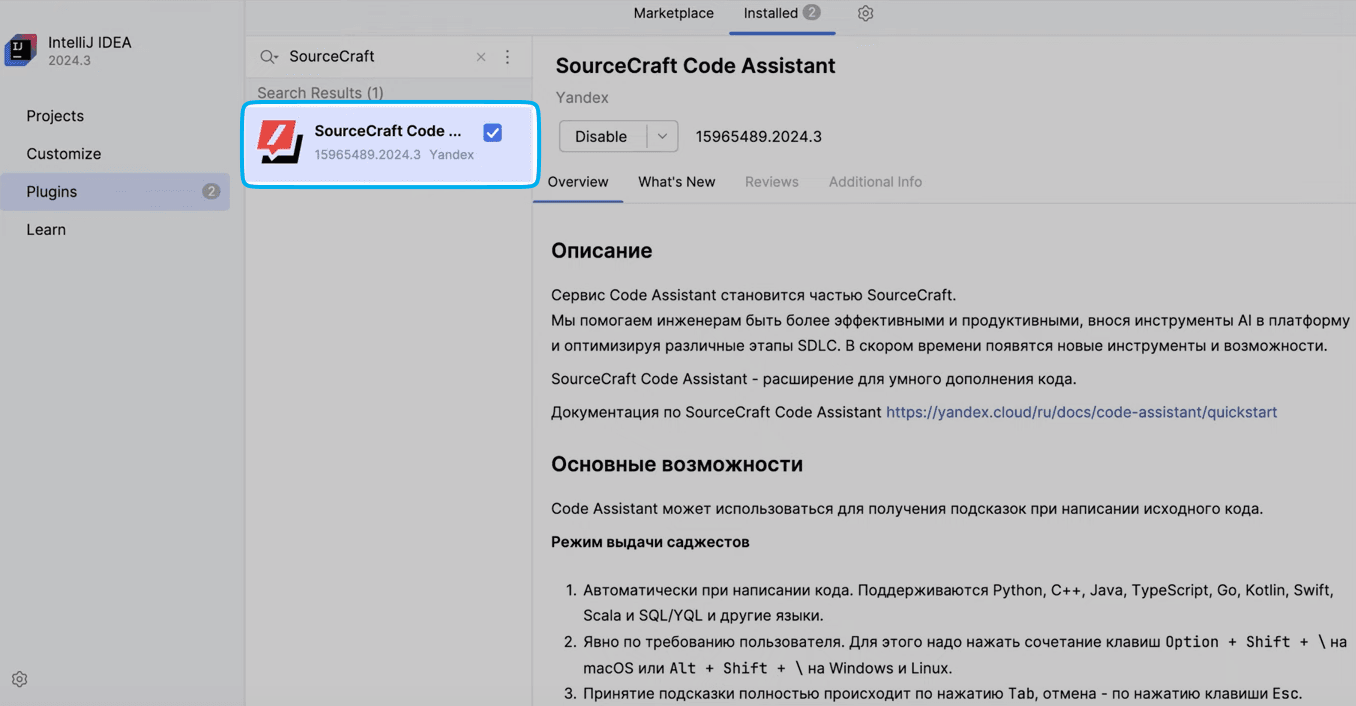Uncheck the SourceCraft Code Assistant plugin checkbox

coord(492,133)
